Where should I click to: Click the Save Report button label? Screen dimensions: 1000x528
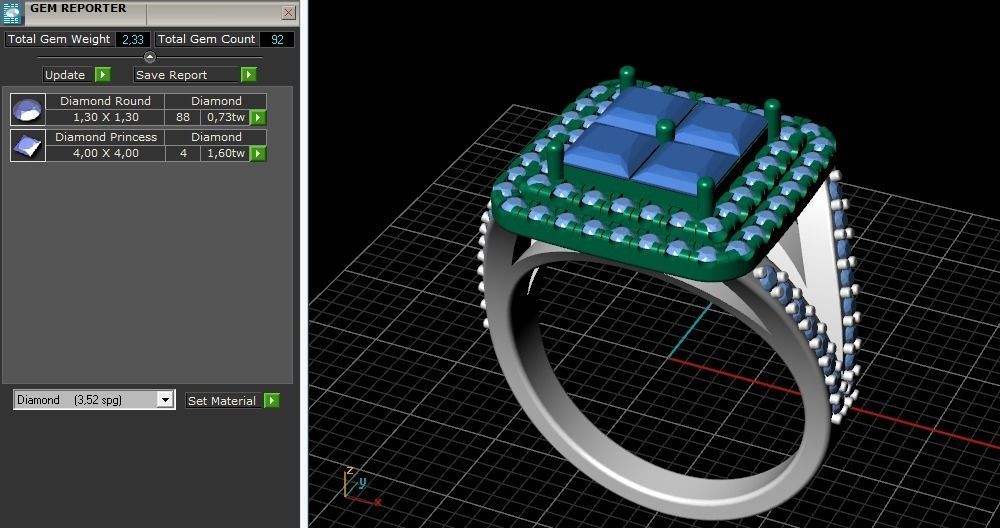[187, 75]
